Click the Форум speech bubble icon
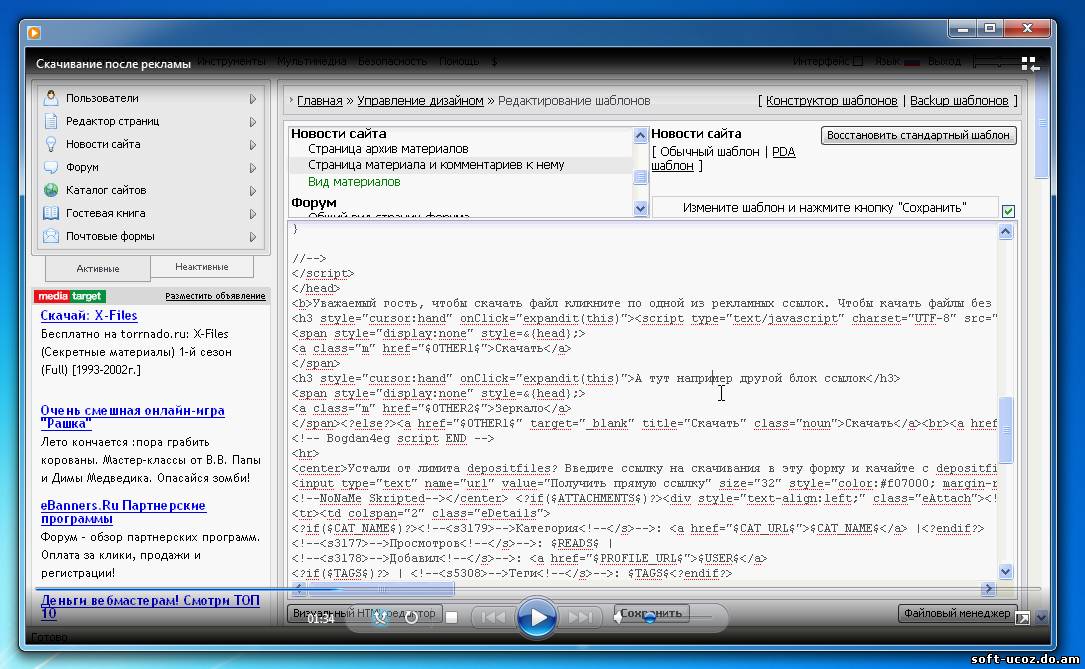 tap(51, 167)
